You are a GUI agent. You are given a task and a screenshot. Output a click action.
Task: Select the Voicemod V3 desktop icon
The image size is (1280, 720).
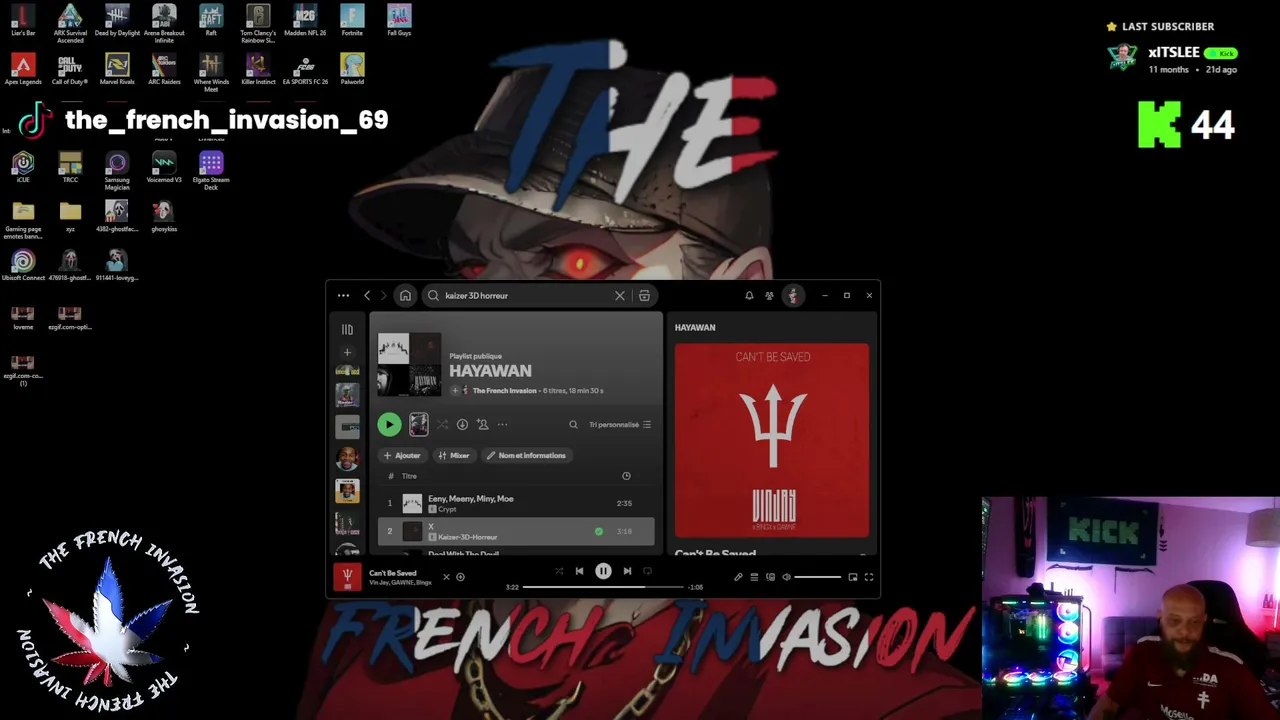point(164,167)
